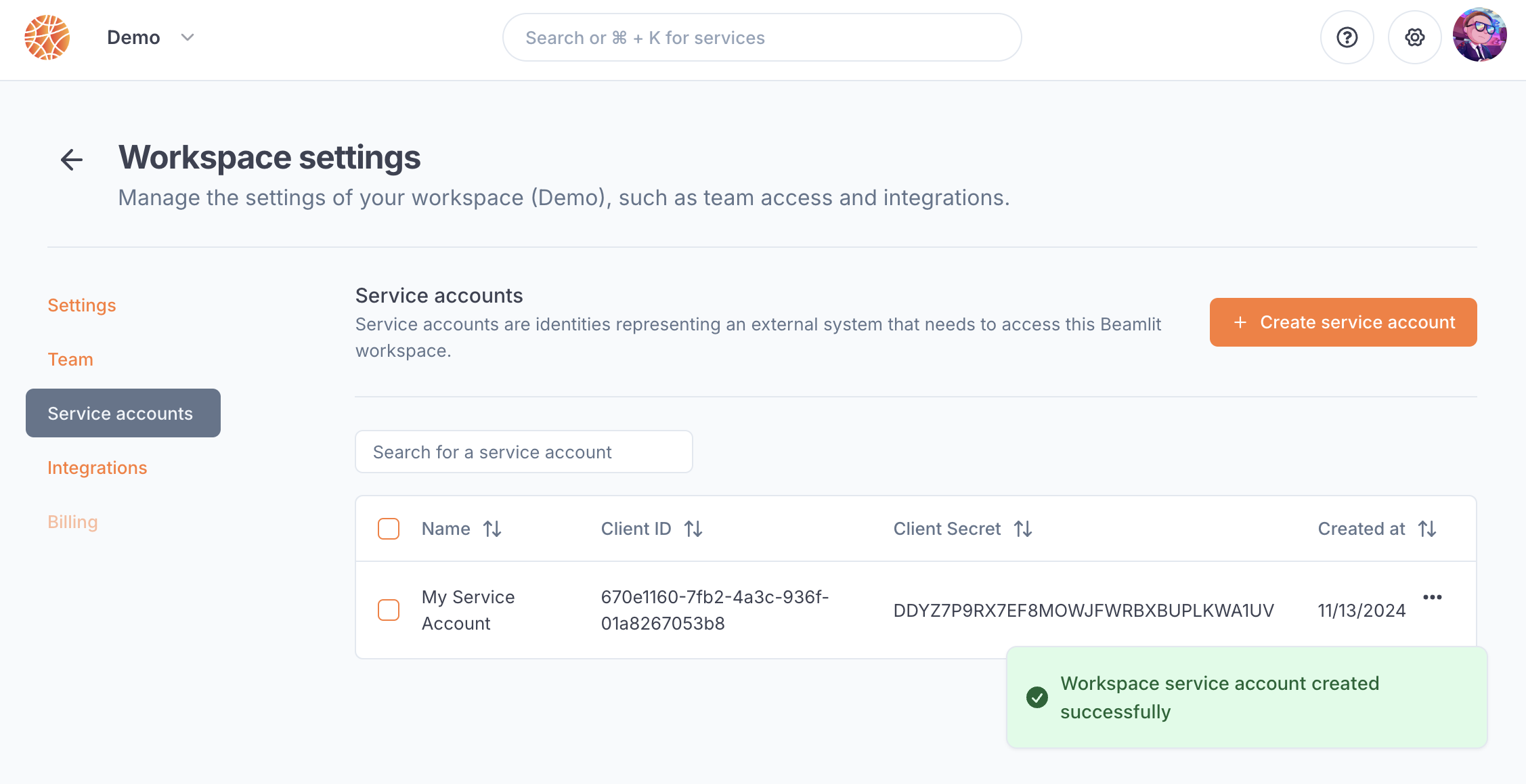Sort by Client Secret arrows icon
Image resolution: width=1526 pixels, height=784 pixels.
[x=1023, y=529]
